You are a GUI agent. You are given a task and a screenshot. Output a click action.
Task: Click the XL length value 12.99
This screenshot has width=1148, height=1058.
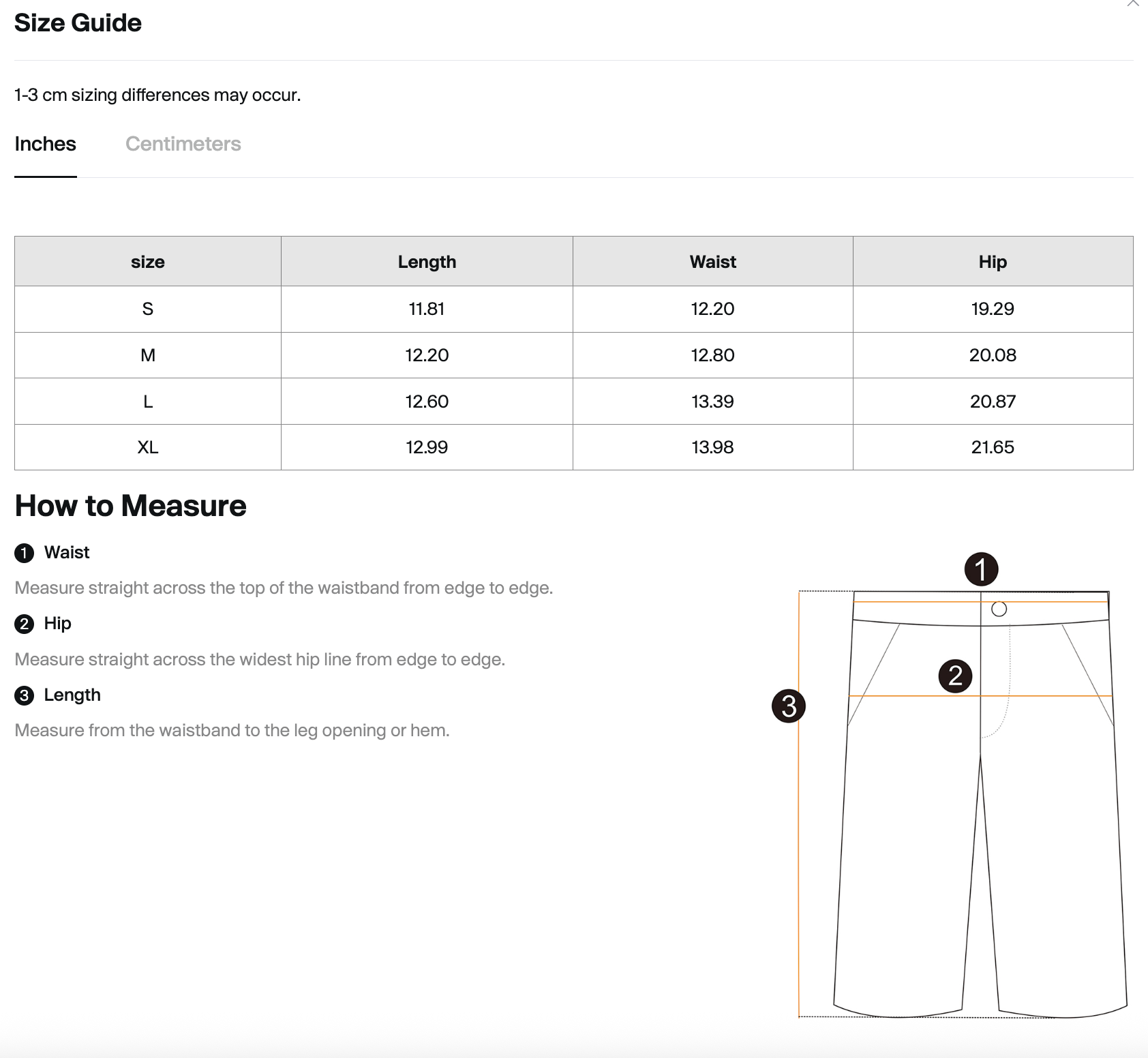point(427,447)
